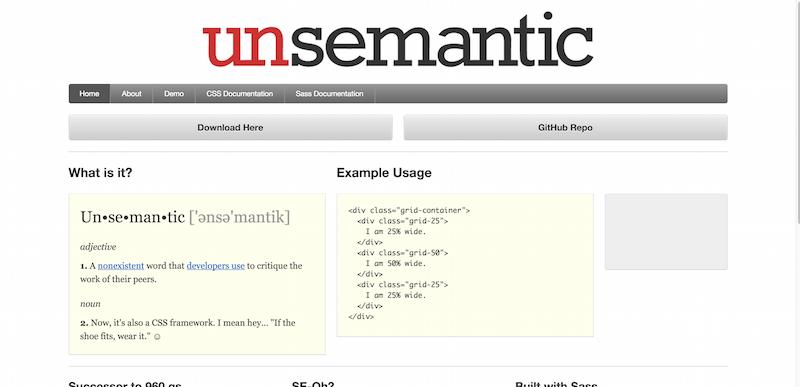Click the 'Built with Sass' heading
The height and width of the screenshot is (387, 800).
556,384
